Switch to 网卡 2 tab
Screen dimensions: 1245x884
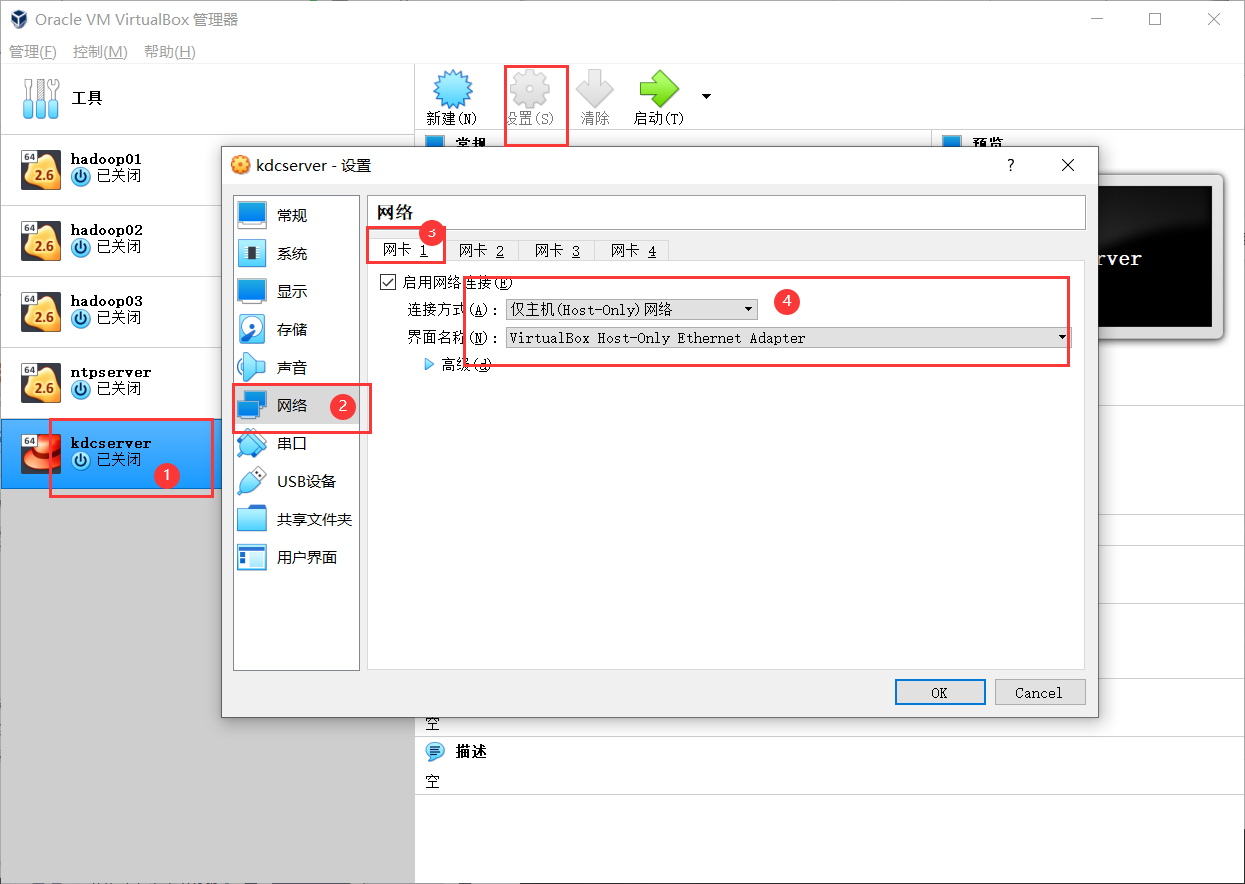[x=481, y=250]
